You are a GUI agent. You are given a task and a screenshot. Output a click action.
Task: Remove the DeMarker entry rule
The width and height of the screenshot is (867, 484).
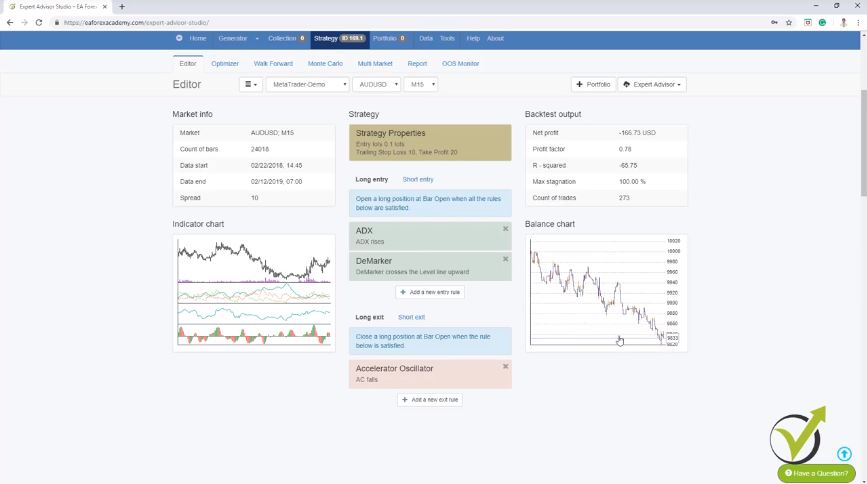pyautogui.click(x=505, y=258)
